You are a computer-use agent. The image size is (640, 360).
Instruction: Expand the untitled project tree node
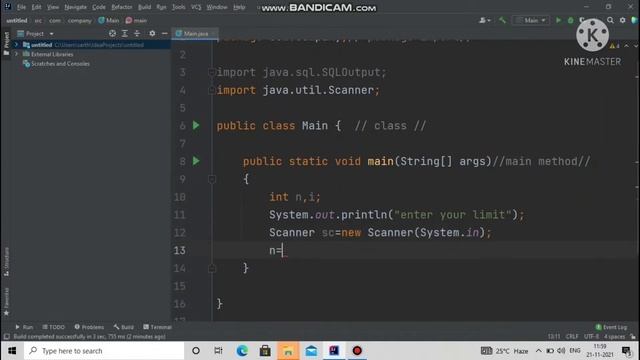pyautogui.click(x=16, y=44)
